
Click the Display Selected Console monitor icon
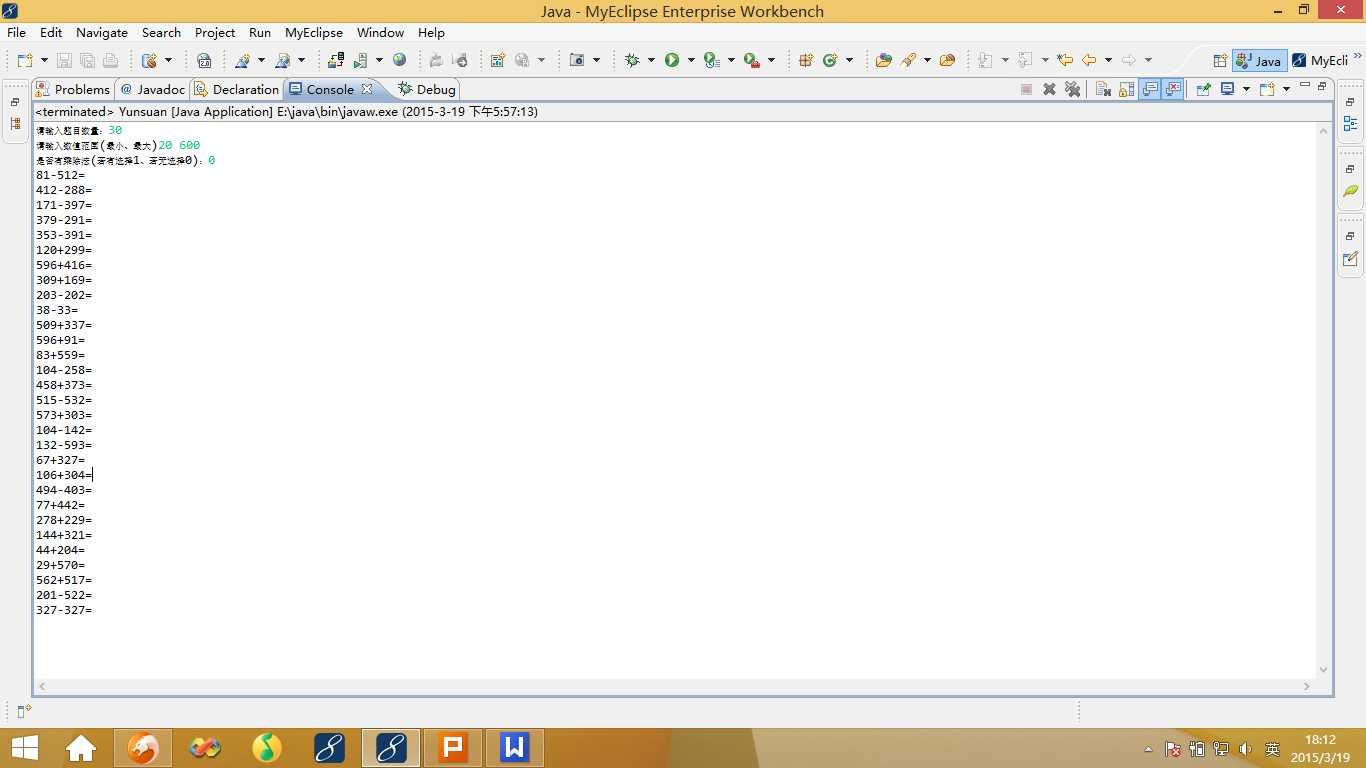[x=1227, y=89]
